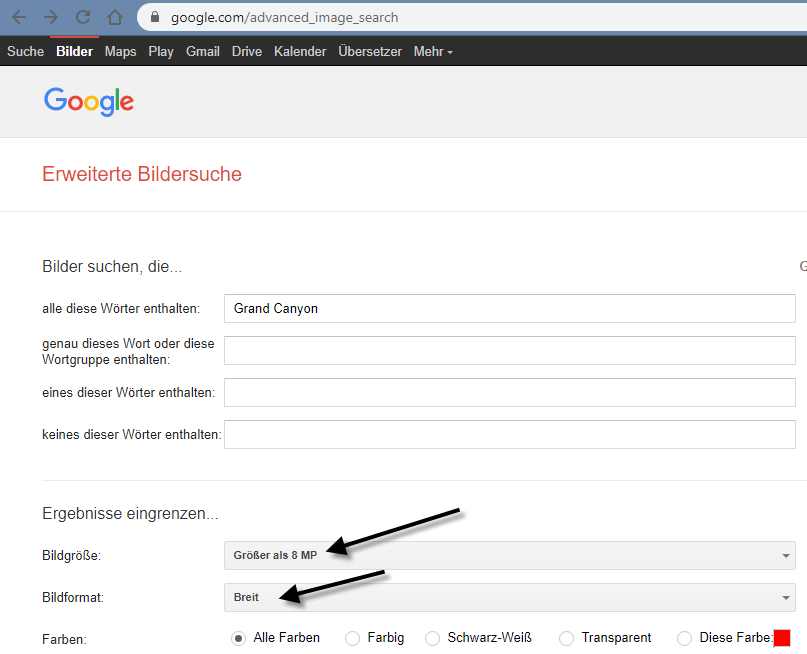Screen dimensions: 807x654
Task: Go forward with the browser forward arrow
Action: [x=51, y=17]
